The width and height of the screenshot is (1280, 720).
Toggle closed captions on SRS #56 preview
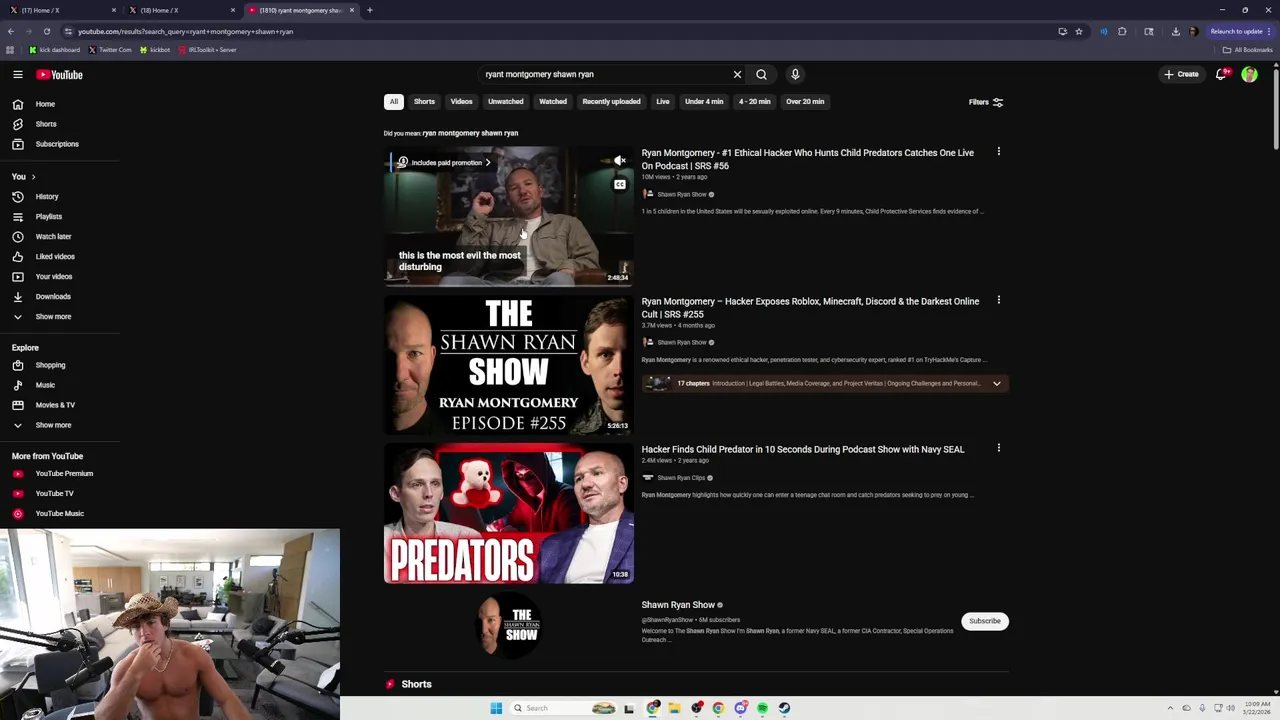point(619,185)
